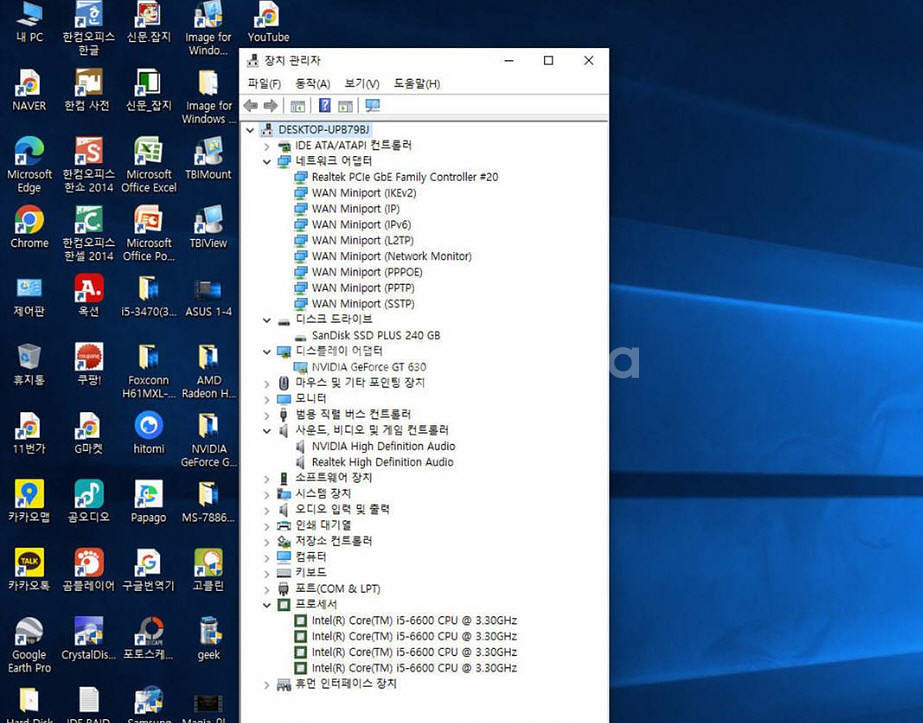
Task: Collapse the 디스플레이 어댑터 node
Action: (x=267, y=351)
